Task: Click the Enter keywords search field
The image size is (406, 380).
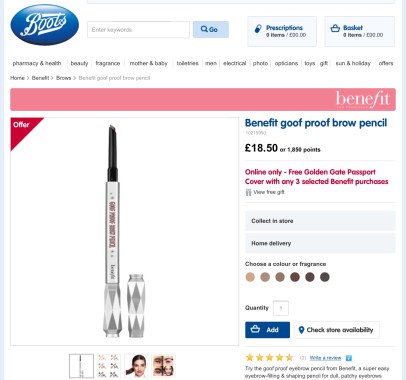Action: click(x=138, y=30)
